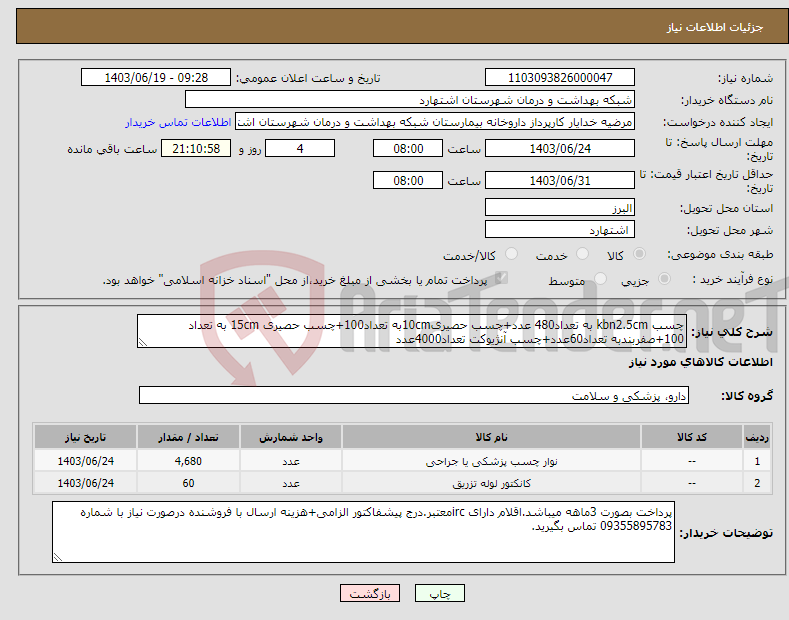Select the جزیی purchase type radio
The height and width of the screenshot is (620, 789).
coord(664,279)
